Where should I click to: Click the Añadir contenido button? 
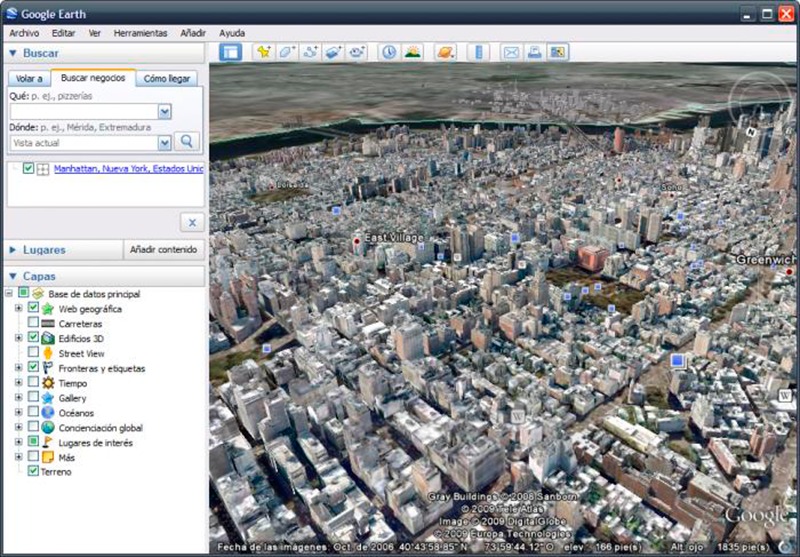pyautogui.click(x=163, y=249)
